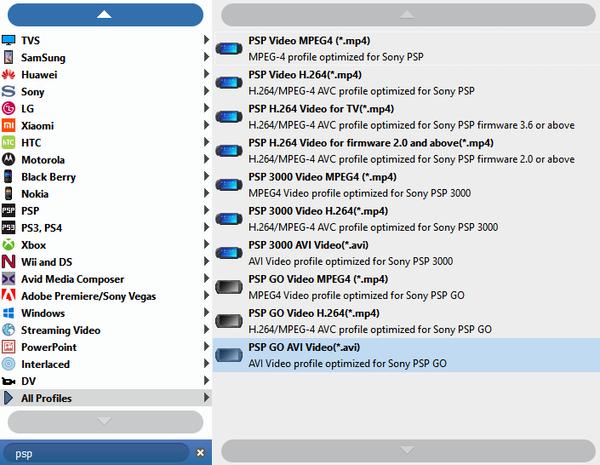
Task: Click the PSP 3000 AVI Video device icon
Action: coord(229,253)
